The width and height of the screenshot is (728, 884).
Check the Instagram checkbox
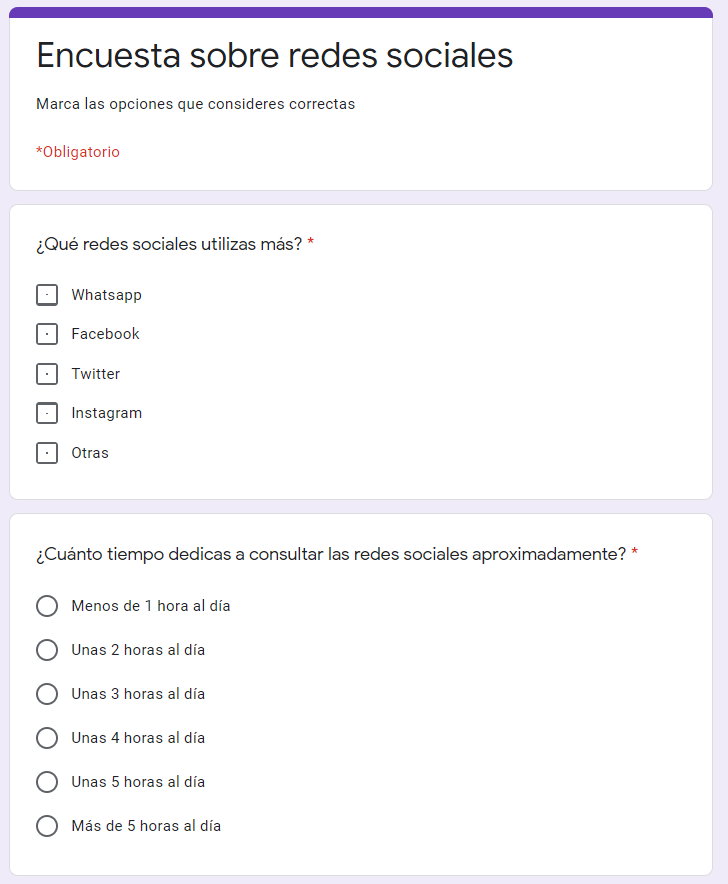point(46,413)
